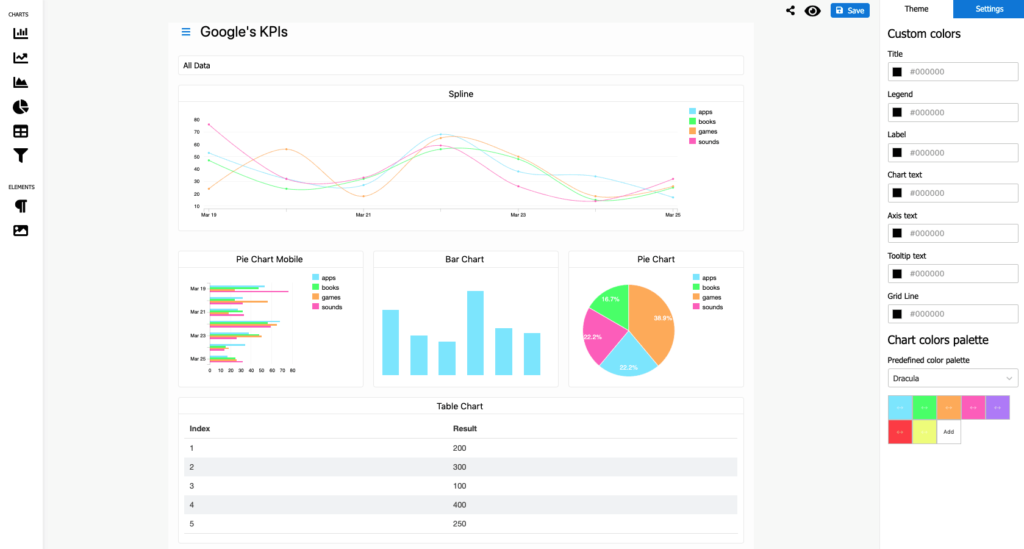Click the Result column header
Viewport: 1024px width, 549px height.
click(x=465, y=429)
